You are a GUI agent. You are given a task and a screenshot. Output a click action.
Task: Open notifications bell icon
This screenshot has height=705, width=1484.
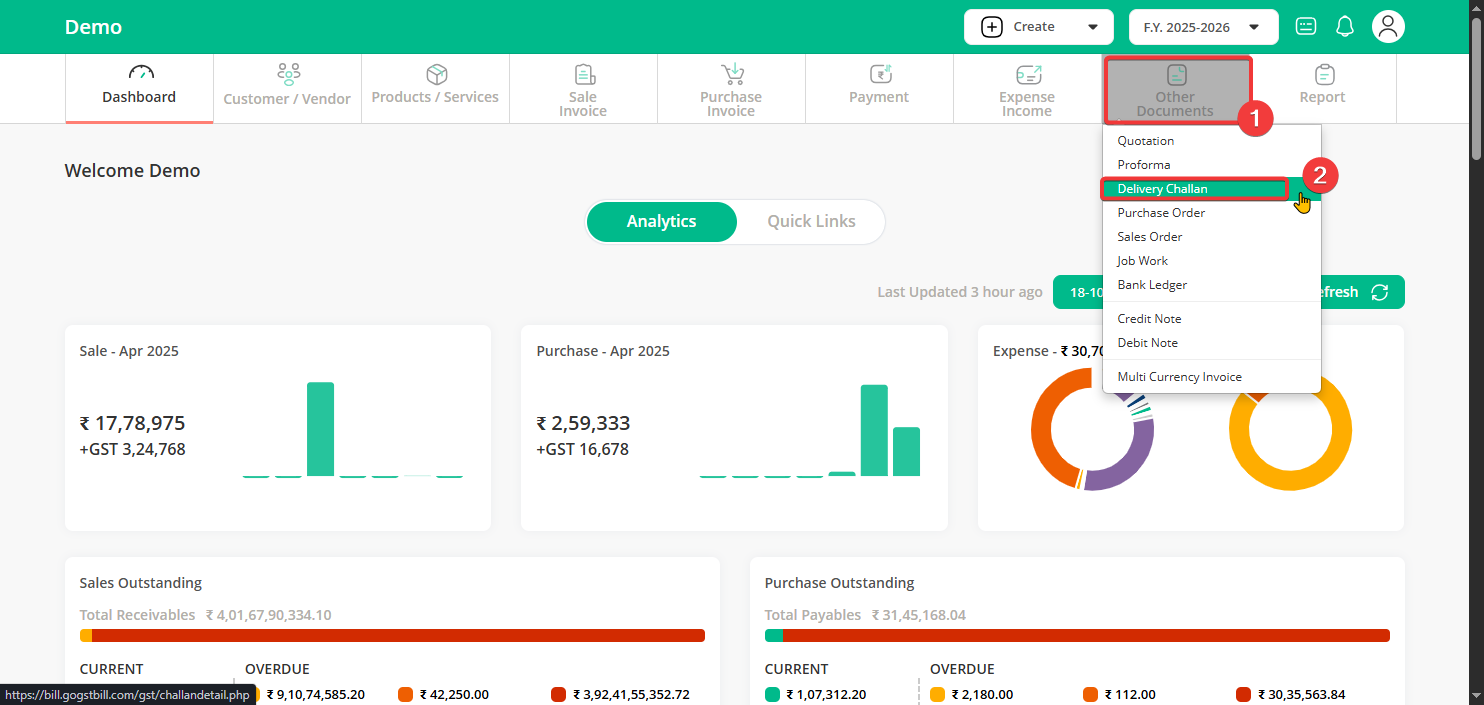pyautogui.click(x=1345, y=27)
